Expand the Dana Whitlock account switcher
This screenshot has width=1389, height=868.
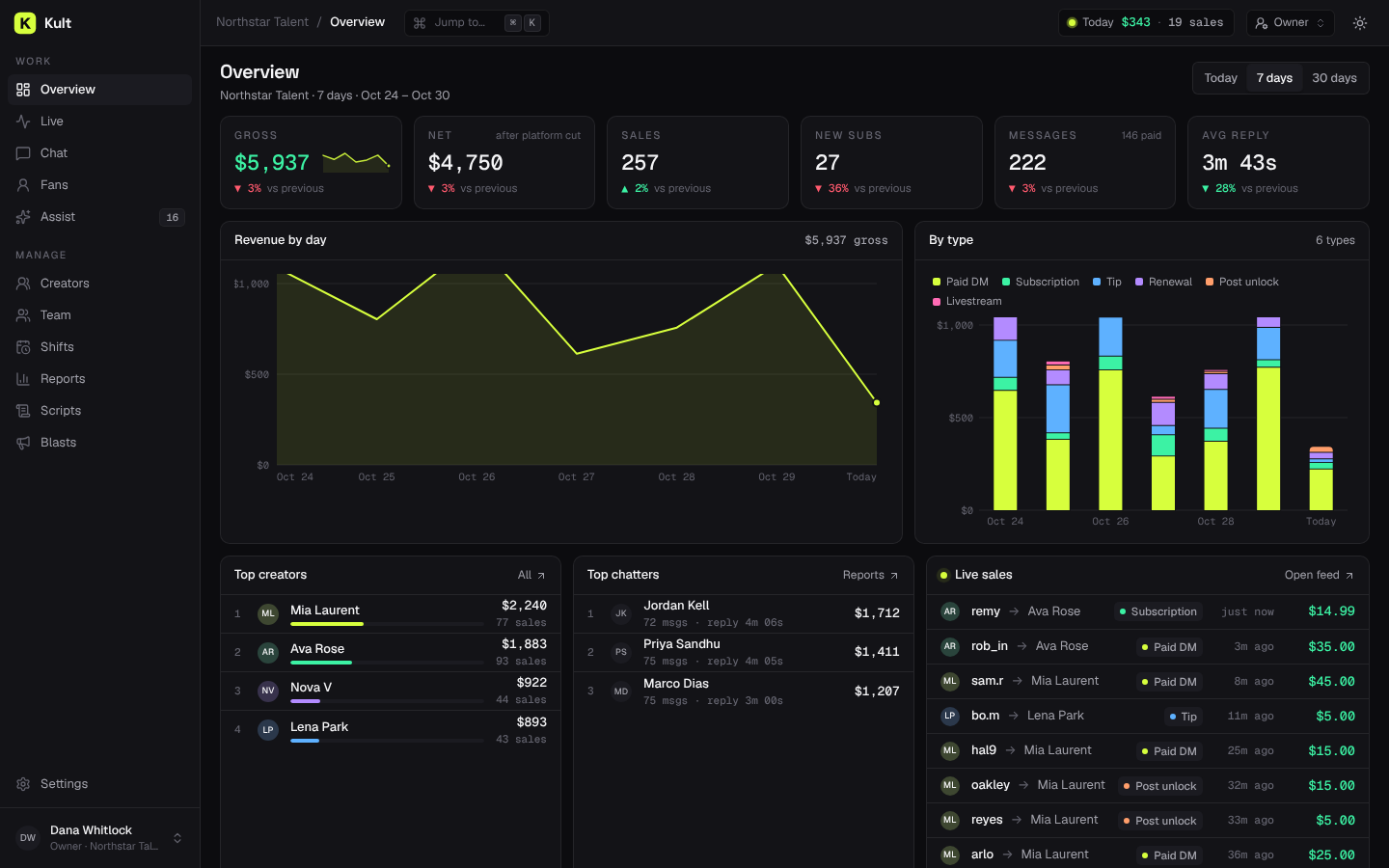click(100, 838)
